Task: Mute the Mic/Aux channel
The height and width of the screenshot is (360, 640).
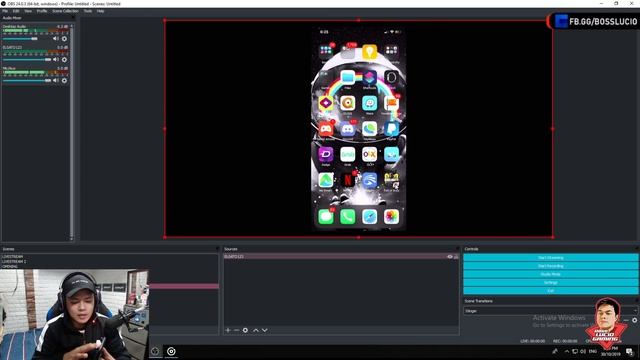Action: click(56, 80)
